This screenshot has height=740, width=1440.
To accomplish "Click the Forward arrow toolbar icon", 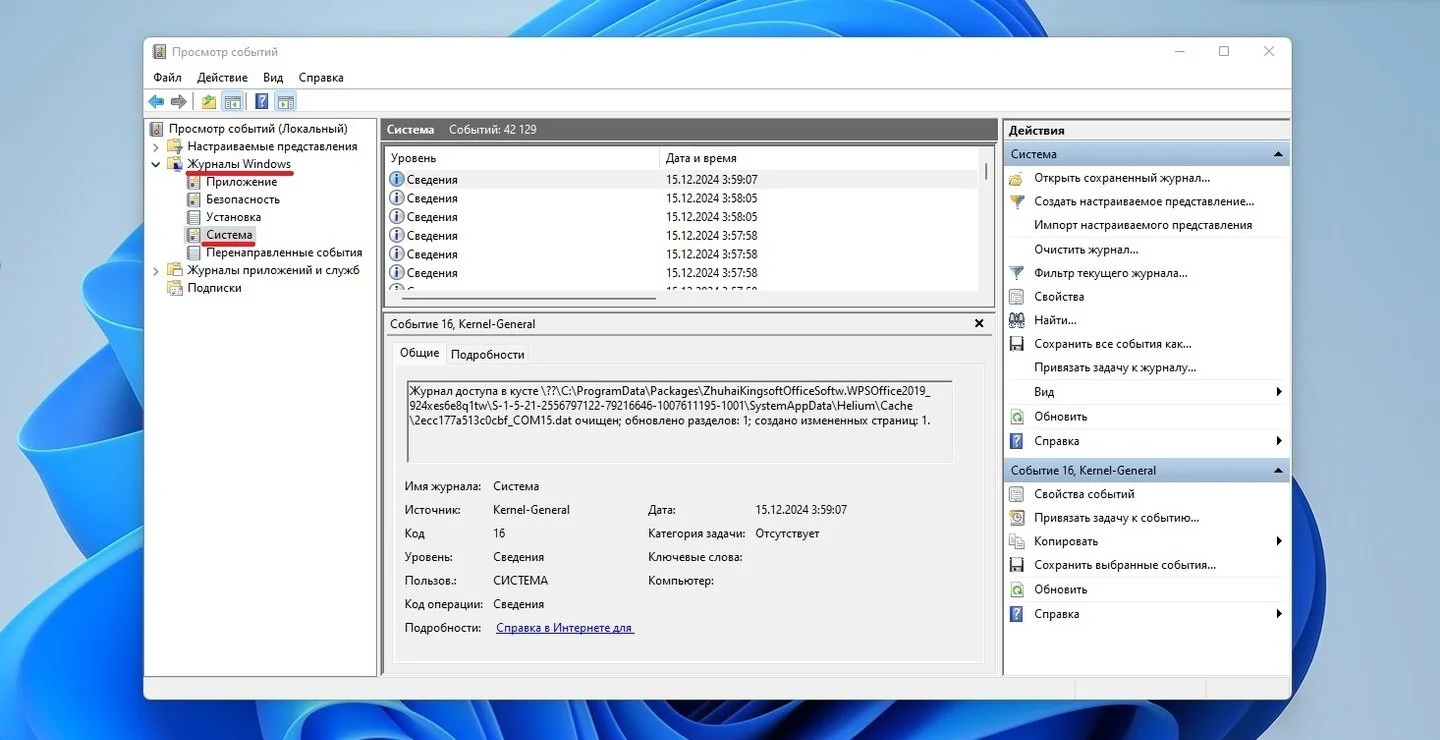I will coord(178,101).
